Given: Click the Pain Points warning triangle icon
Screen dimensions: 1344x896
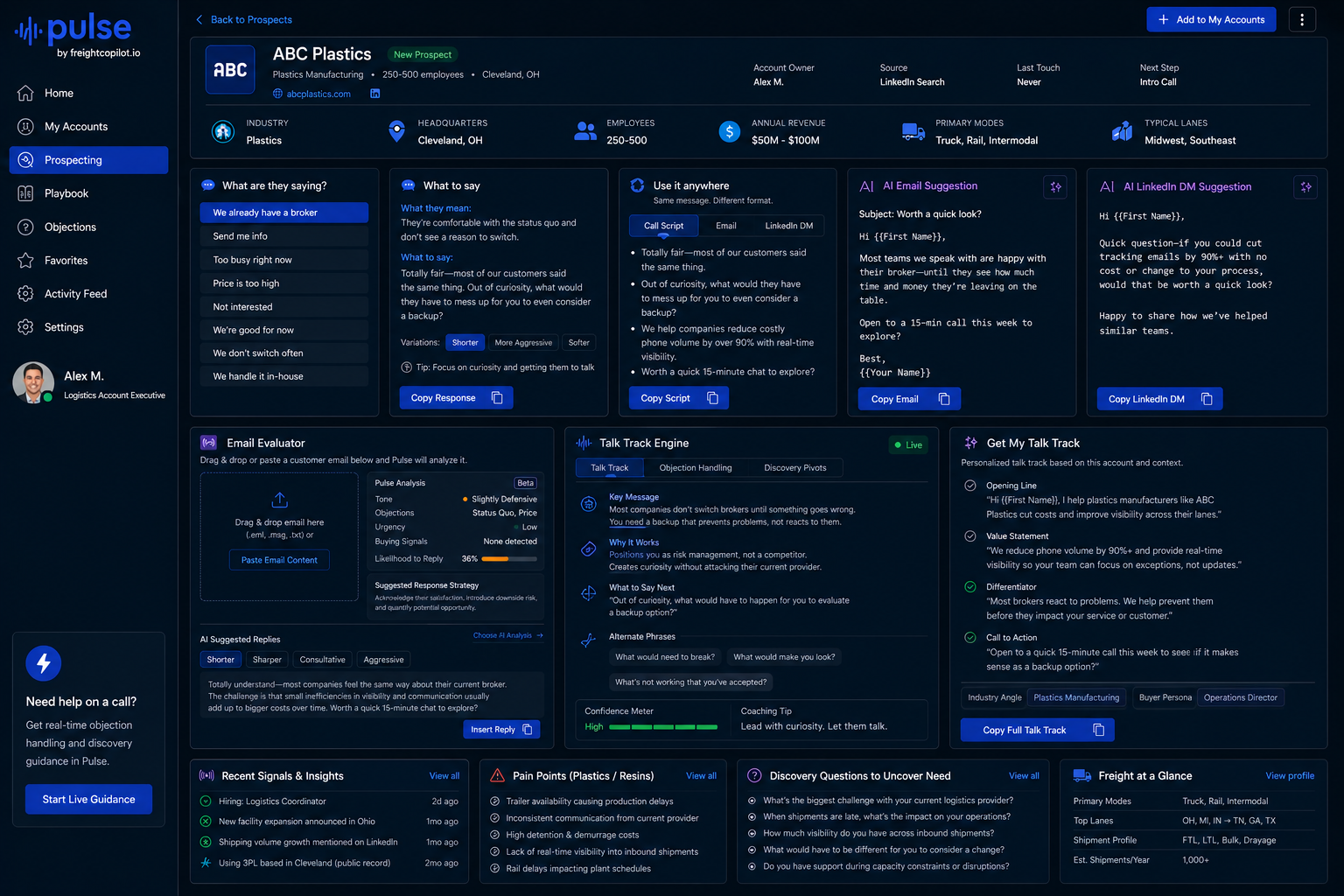Looking at the screenshot, I should (497, 776).
